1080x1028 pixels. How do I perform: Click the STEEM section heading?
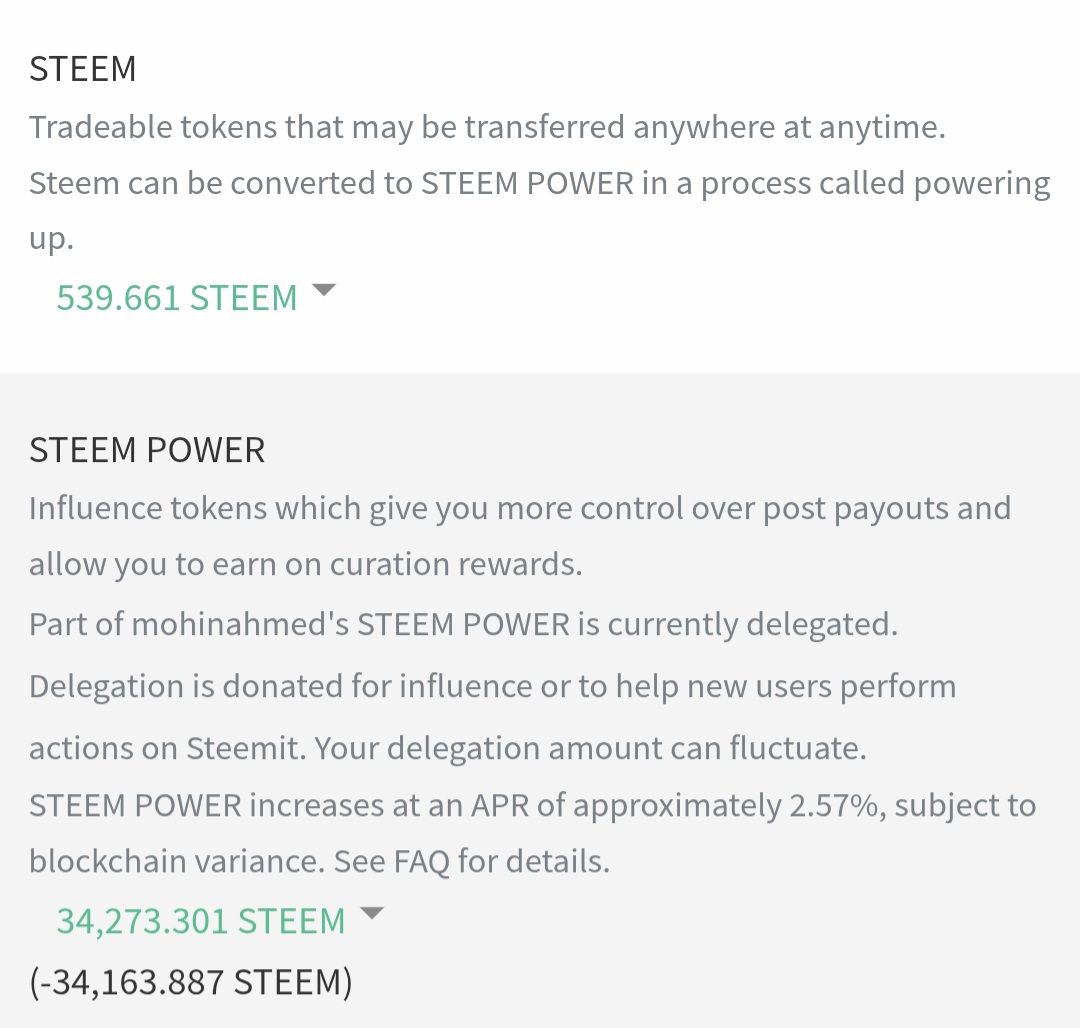coord(83,69)
